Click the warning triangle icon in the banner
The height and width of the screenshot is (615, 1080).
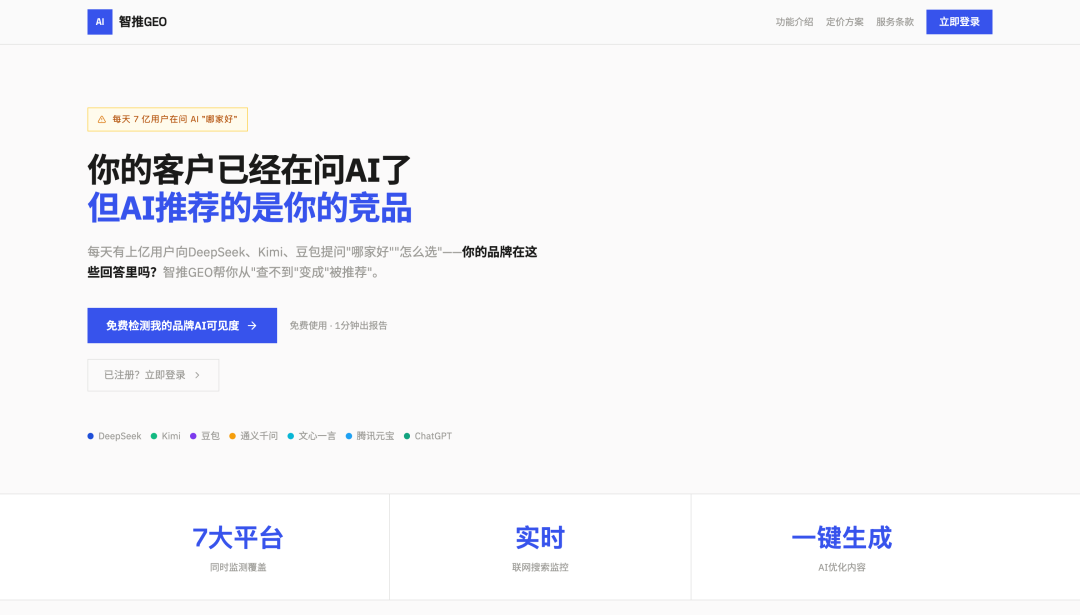point(102,119)
